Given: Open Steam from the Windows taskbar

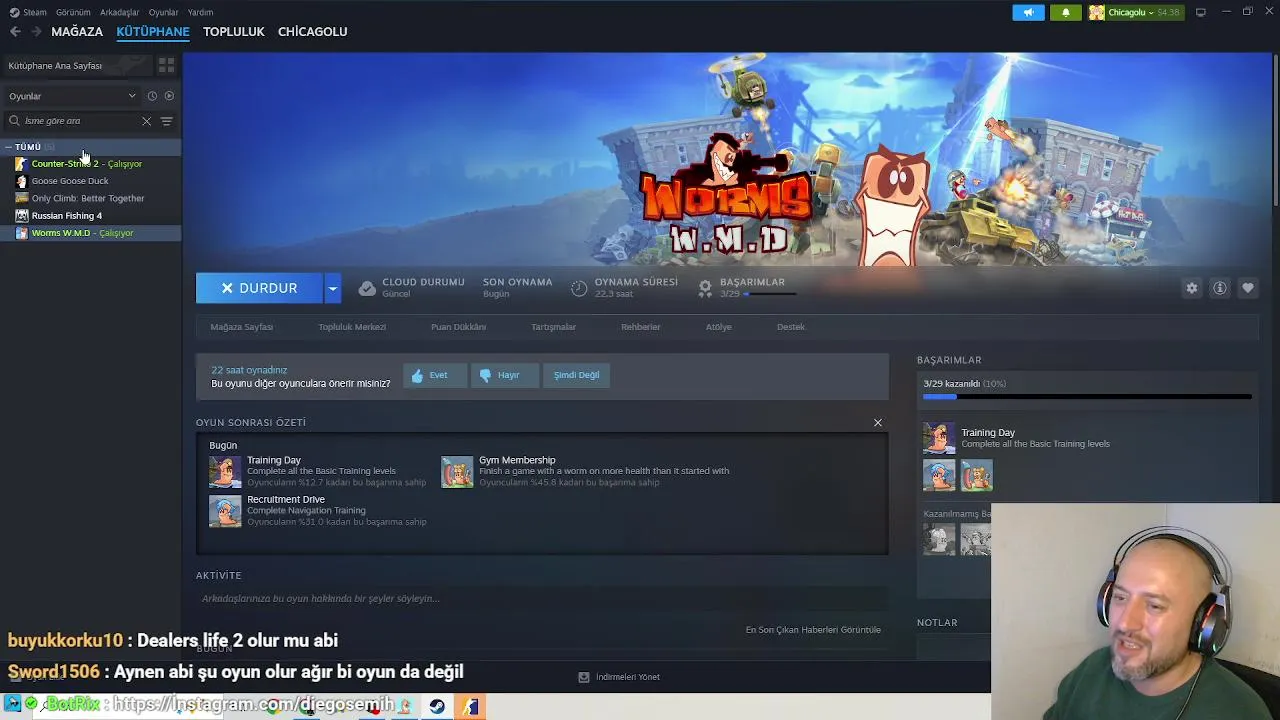Looking at the screenshot, I should point(437,706).
